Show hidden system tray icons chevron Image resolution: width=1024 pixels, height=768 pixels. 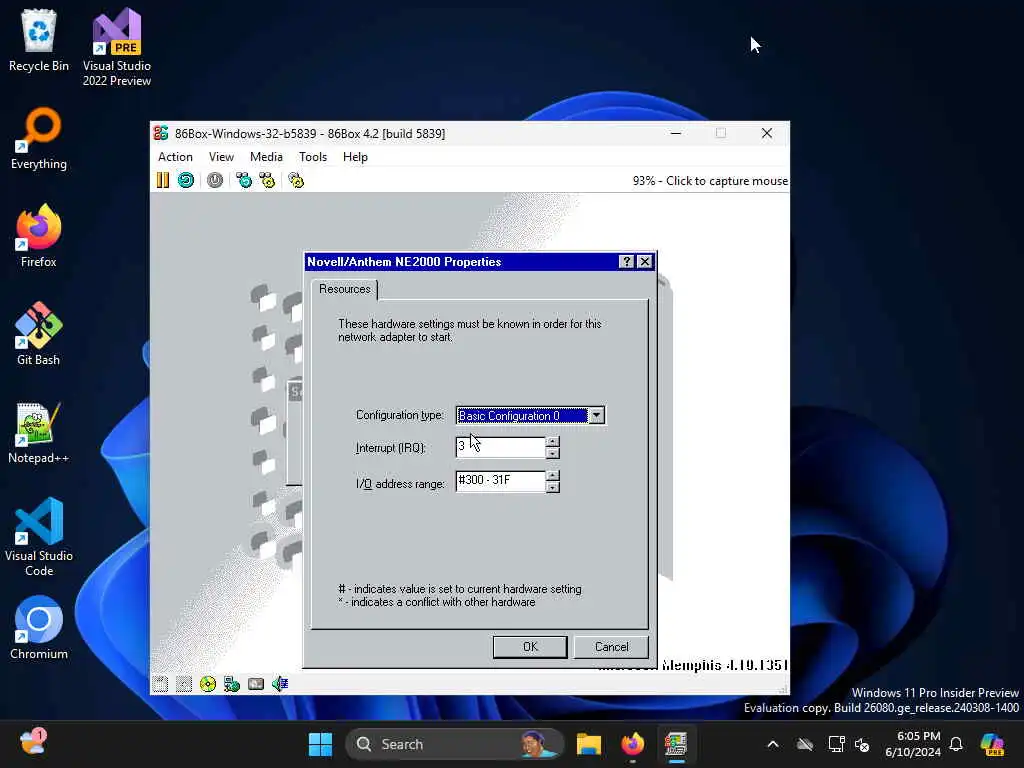tap(773, 744)
